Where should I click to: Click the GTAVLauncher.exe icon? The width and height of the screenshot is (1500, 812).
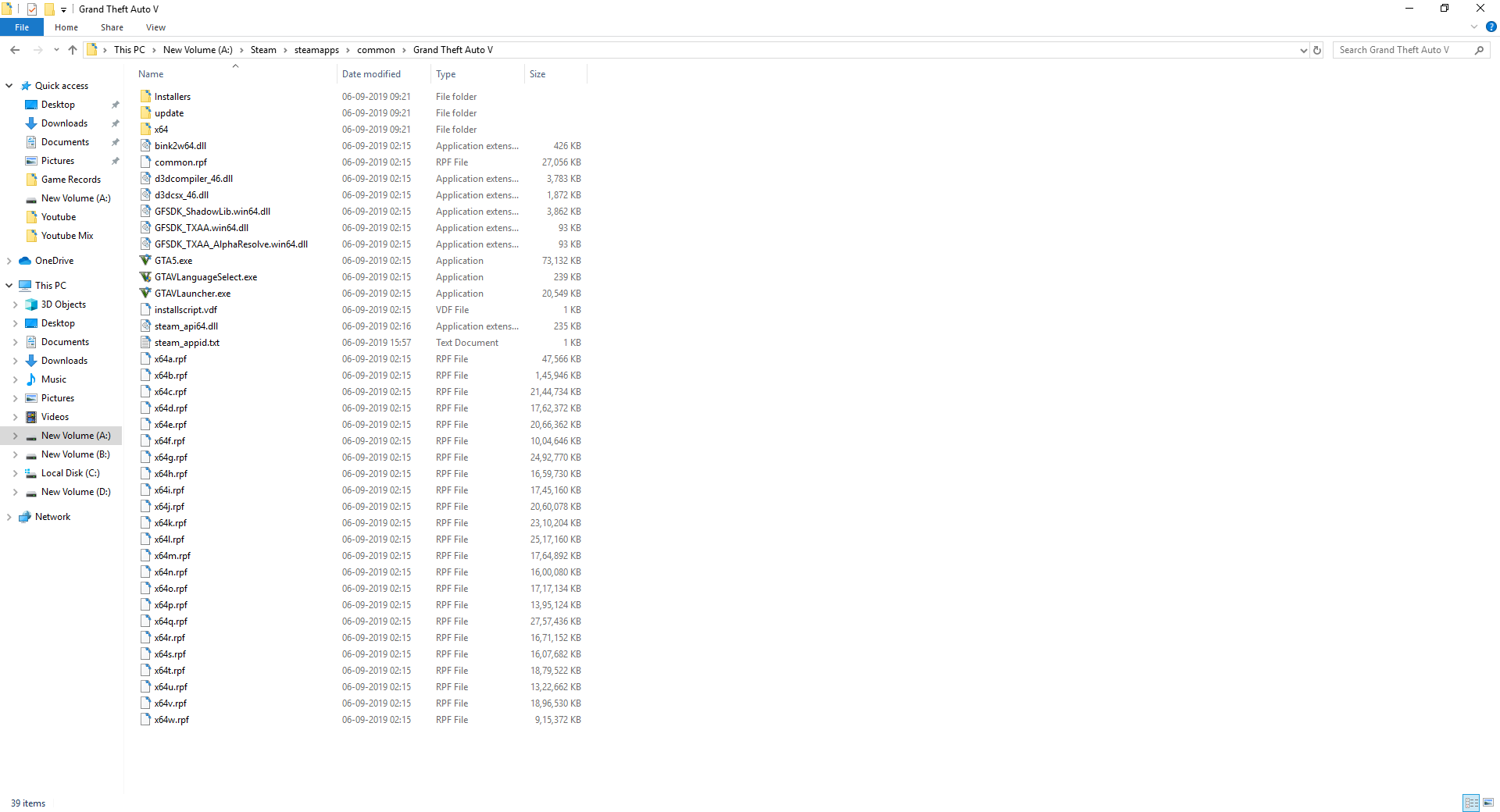coord(145,294)
